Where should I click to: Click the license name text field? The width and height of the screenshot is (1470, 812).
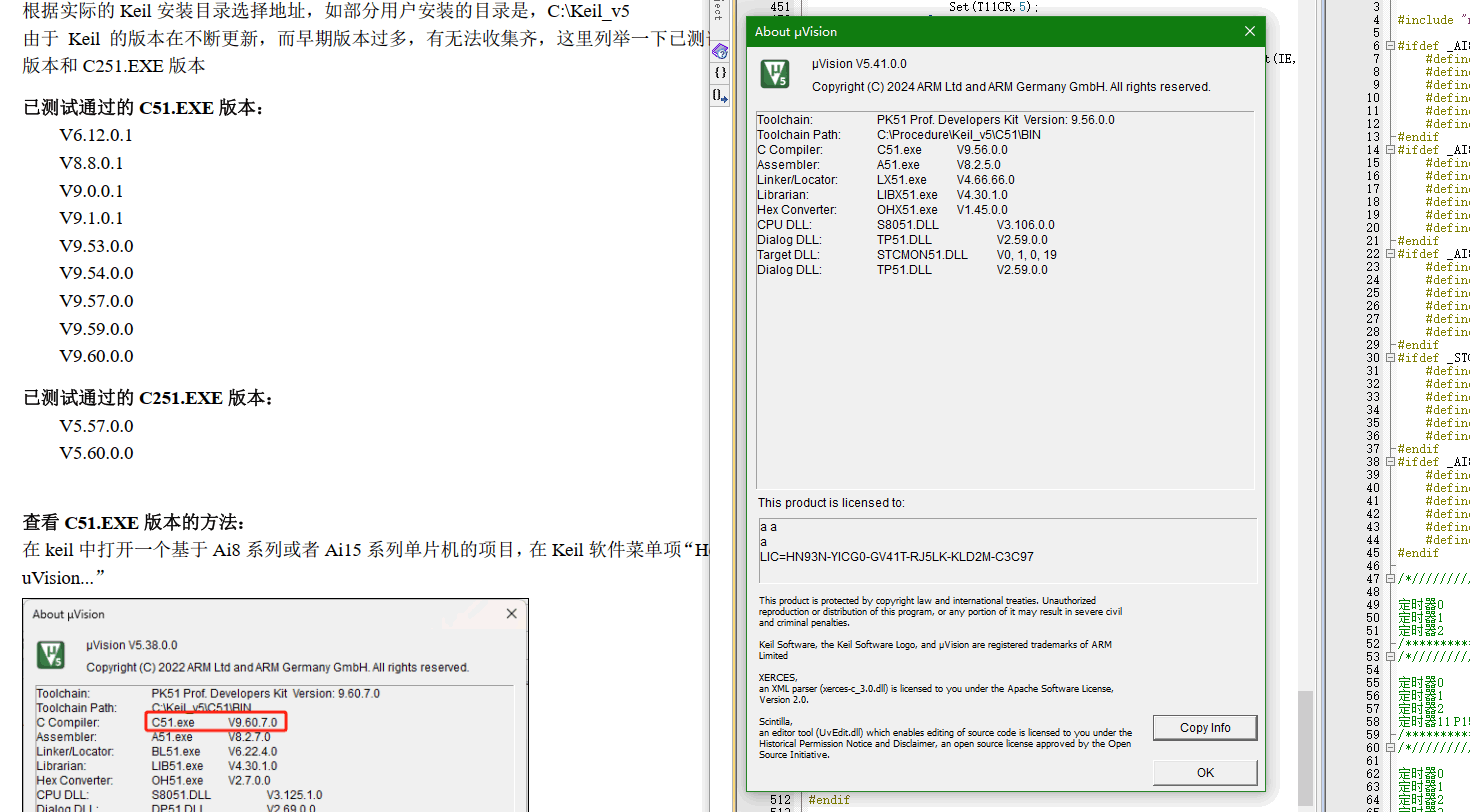(1007, 550)
